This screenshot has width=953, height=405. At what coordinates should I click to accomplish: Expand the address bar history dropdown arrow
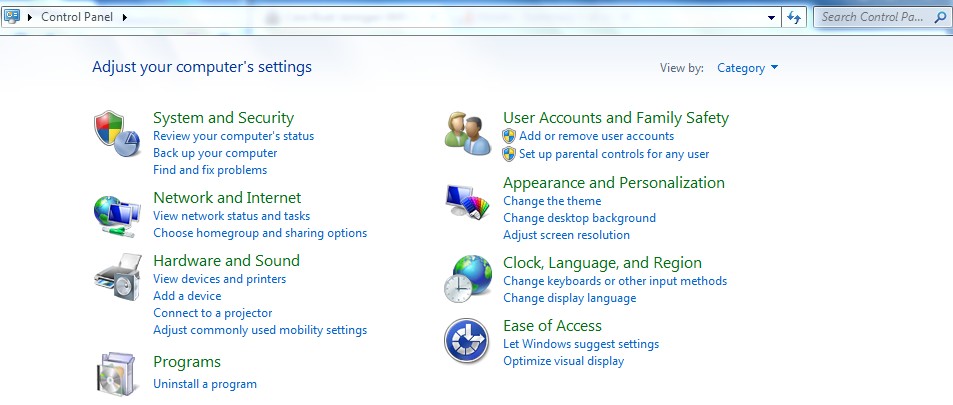click(x=771, y=18)
